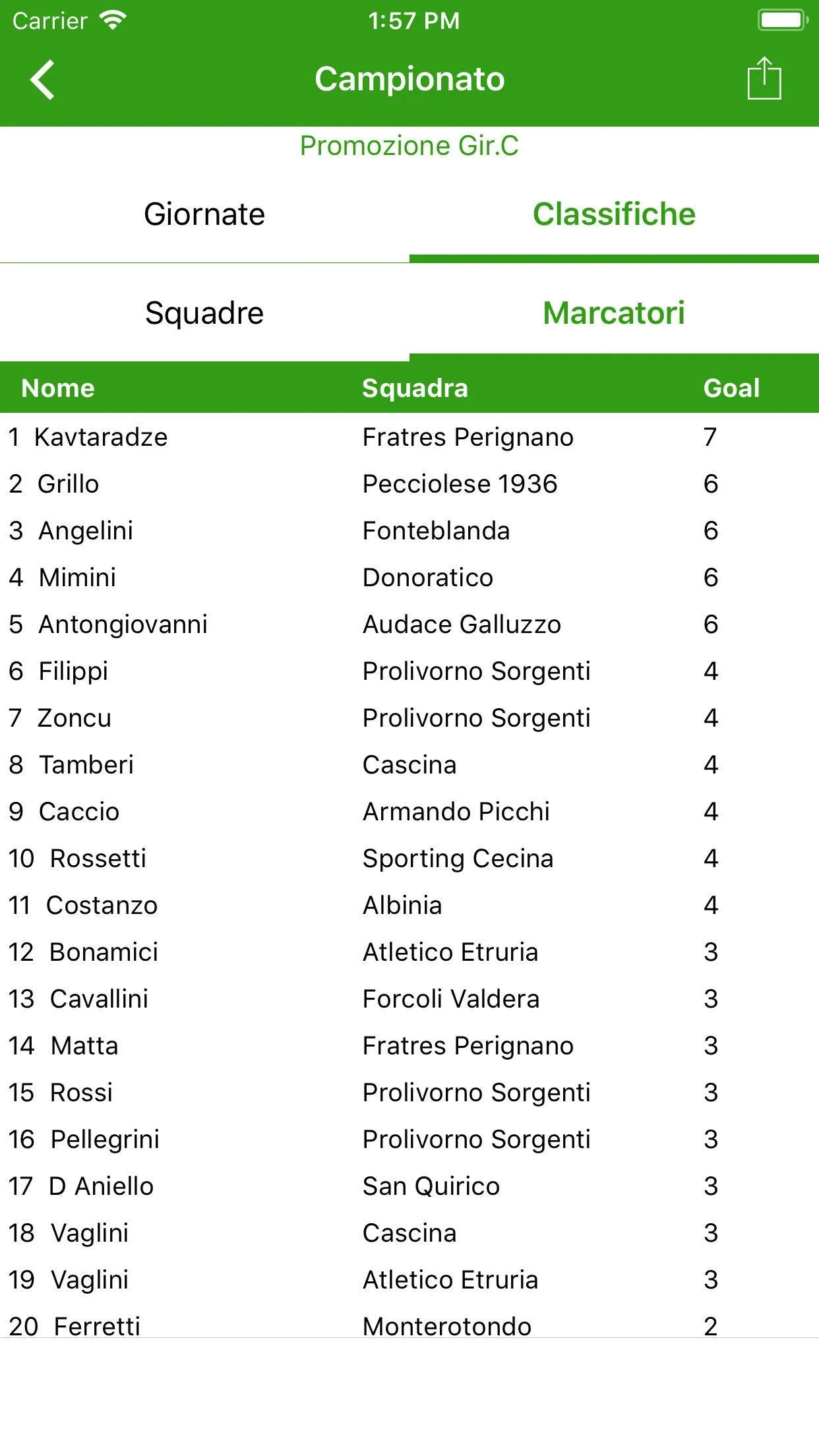Tap the Campionato header title

409,79
